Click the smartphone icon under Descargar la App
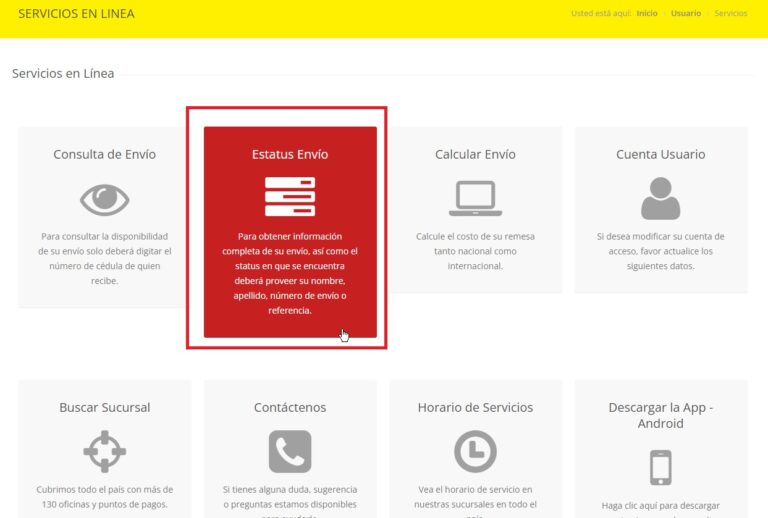 coord(661,468)
